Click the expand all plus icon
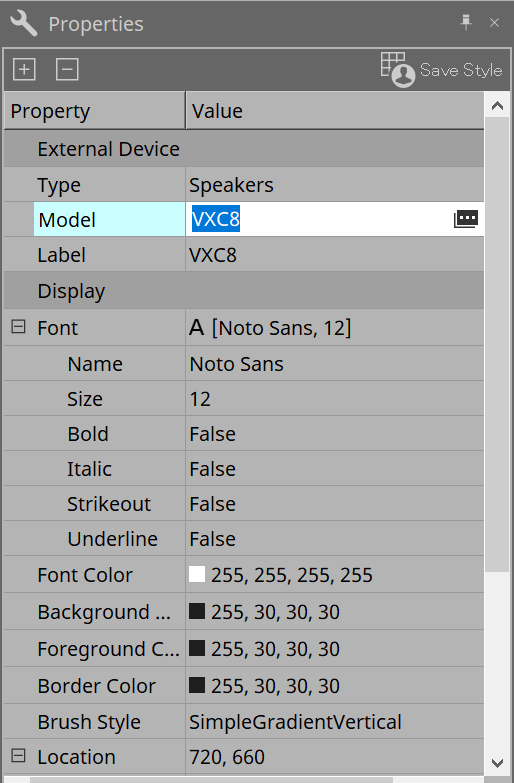514x783 pixels. click(x=24, y=69)
